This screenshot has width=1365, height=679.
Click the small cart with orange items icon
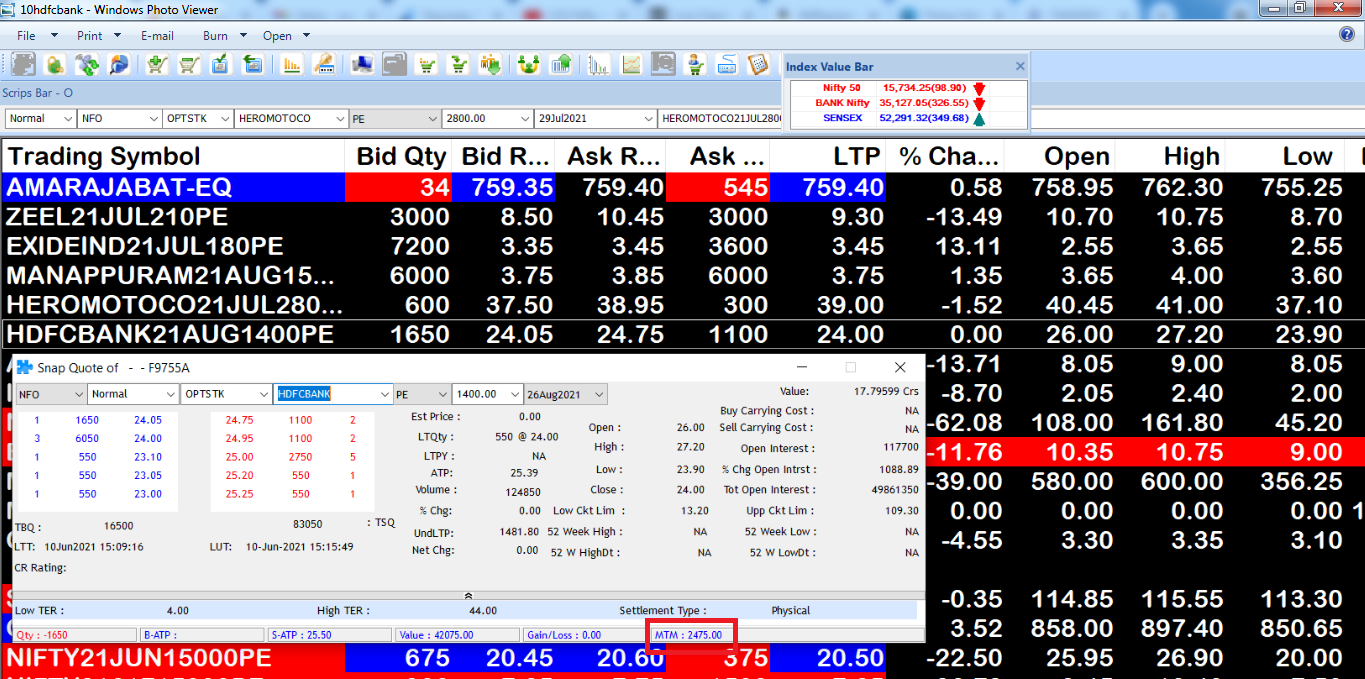click(427, 64)
